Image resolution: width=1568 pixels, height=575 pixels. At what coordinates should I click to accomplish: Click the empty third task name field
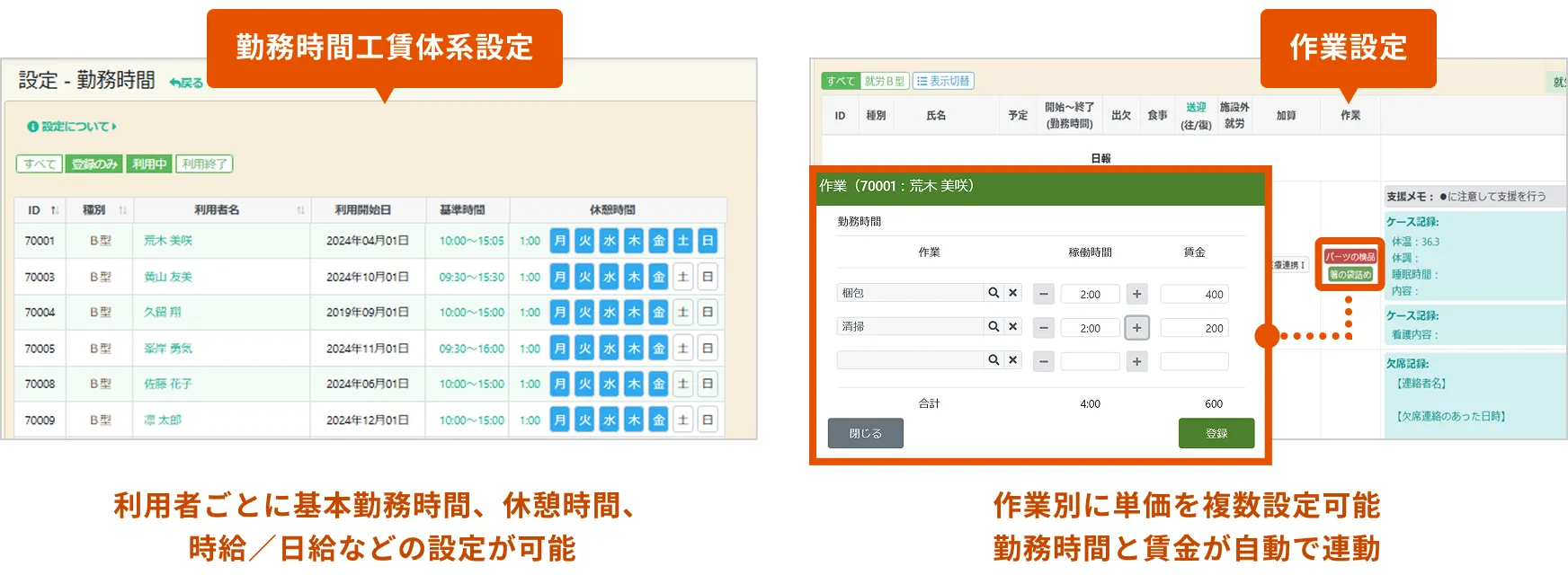pos(910,359)
